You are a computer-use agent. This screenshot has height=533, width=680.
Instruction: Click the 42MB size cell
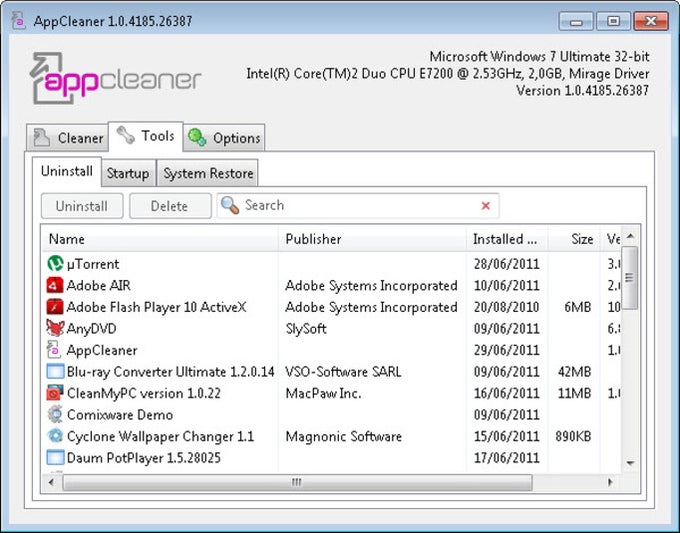pyautogui.click(x=575, y=372)
